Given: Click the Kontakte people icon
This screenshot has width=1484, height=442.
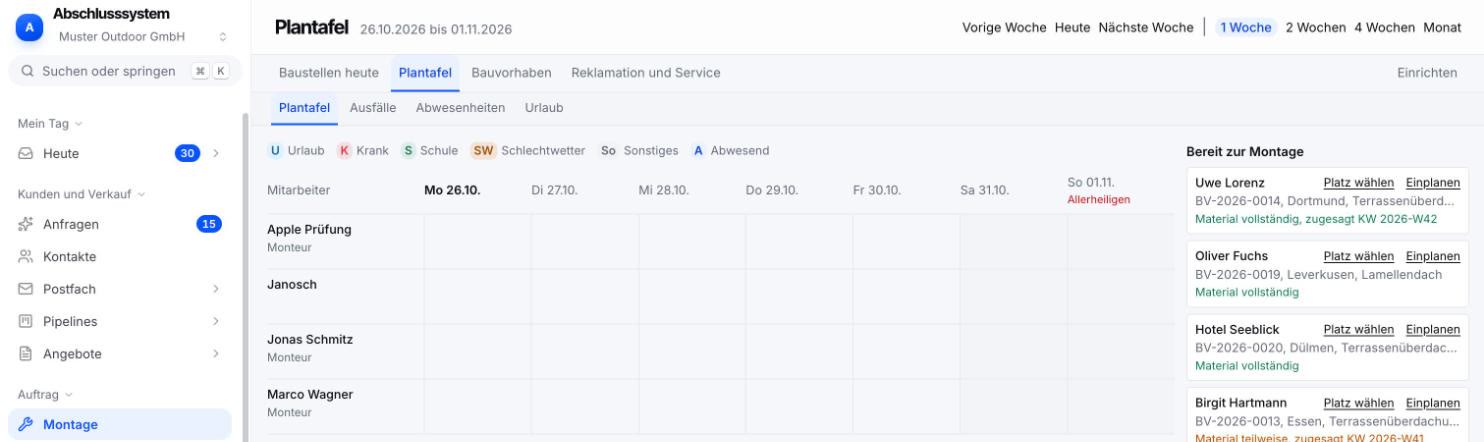Looking at the screenshot, I should pos(26,256).
